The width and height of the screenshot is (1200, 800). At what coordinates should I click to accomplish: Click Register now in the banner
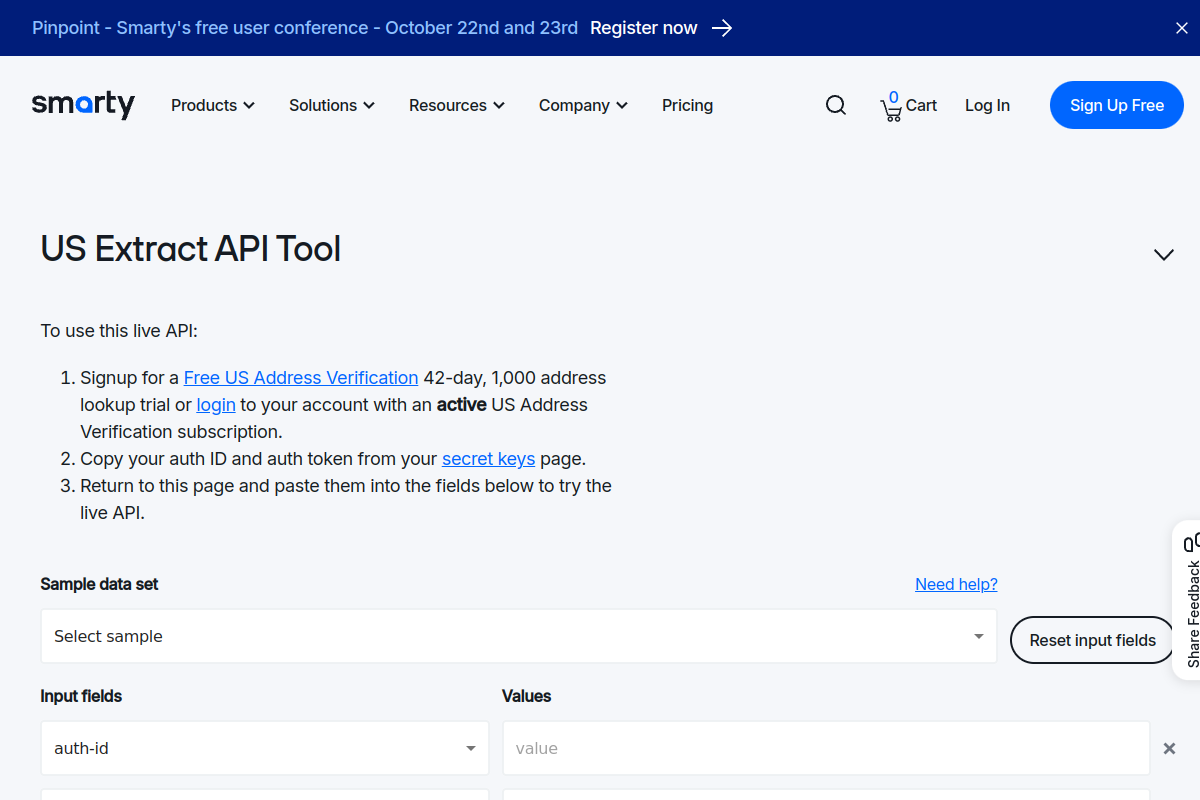(644, 28)
